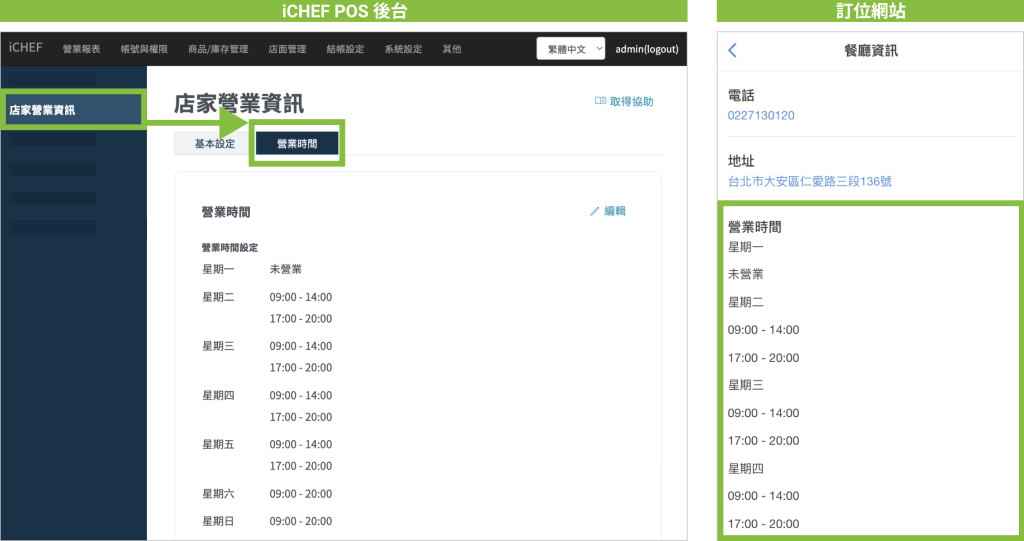
Task: Select 店家營業資訊 in the left sidebar
Action: point(42,110)
